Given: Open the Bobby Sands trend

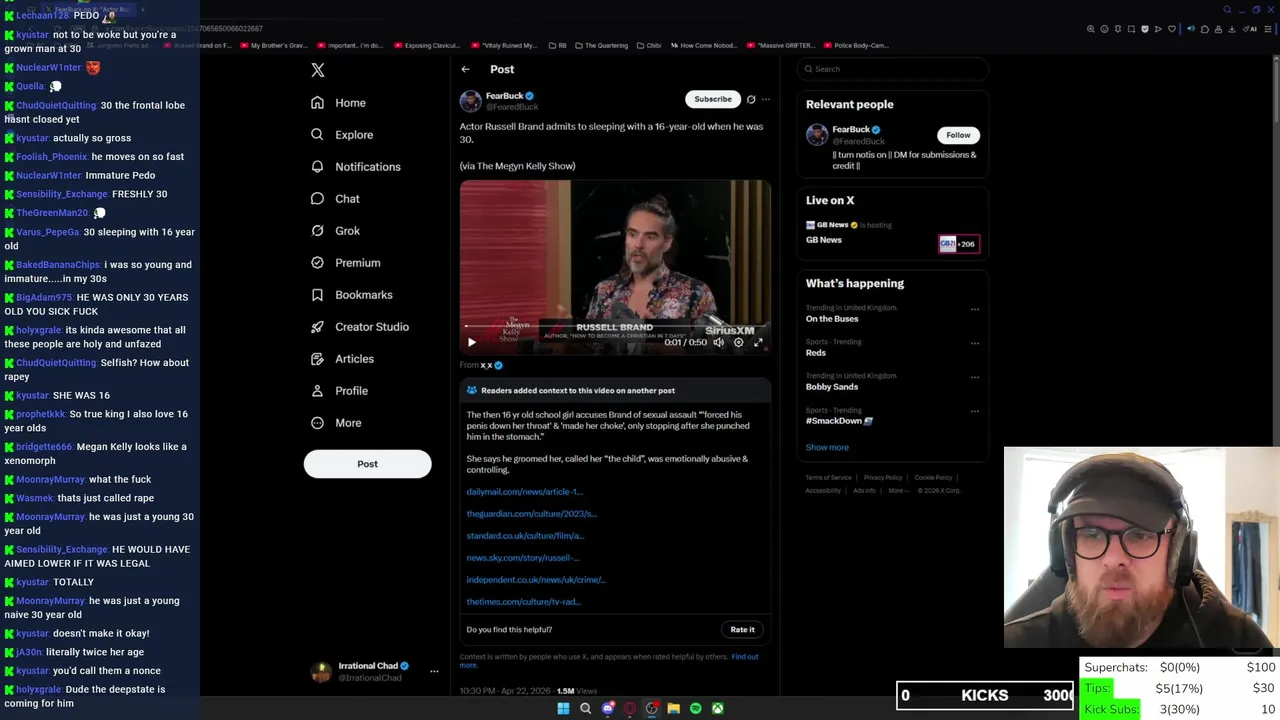Looking at the screenshot, I should pos(832,387).
